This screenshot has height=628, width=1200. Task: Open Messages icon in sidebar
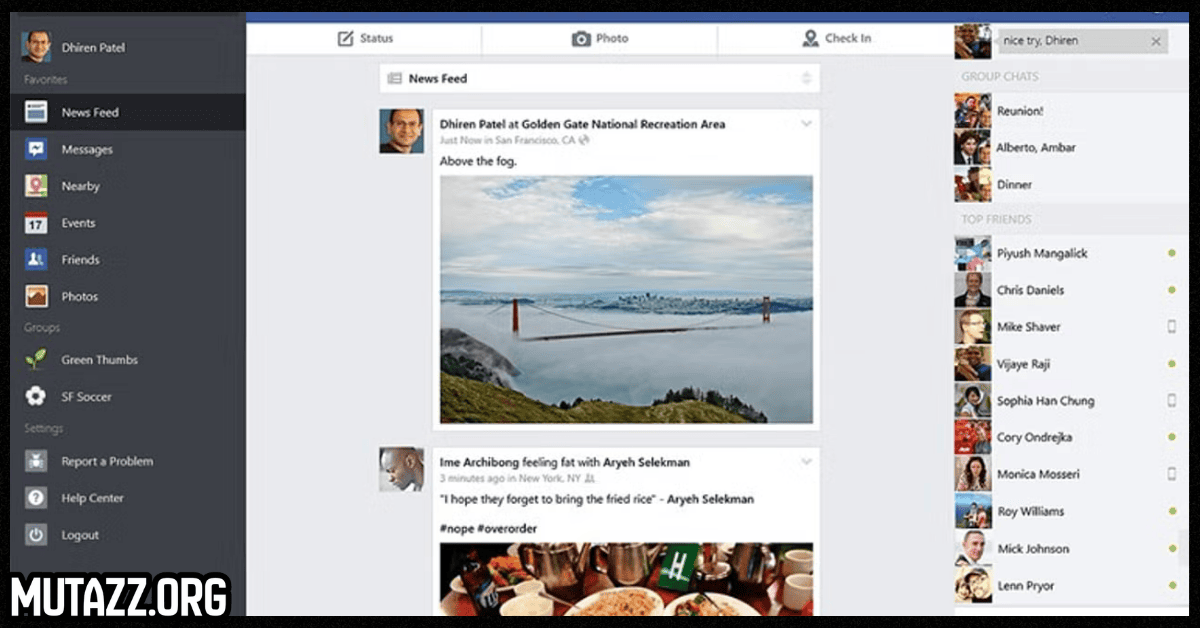click(x=36, y=149)
